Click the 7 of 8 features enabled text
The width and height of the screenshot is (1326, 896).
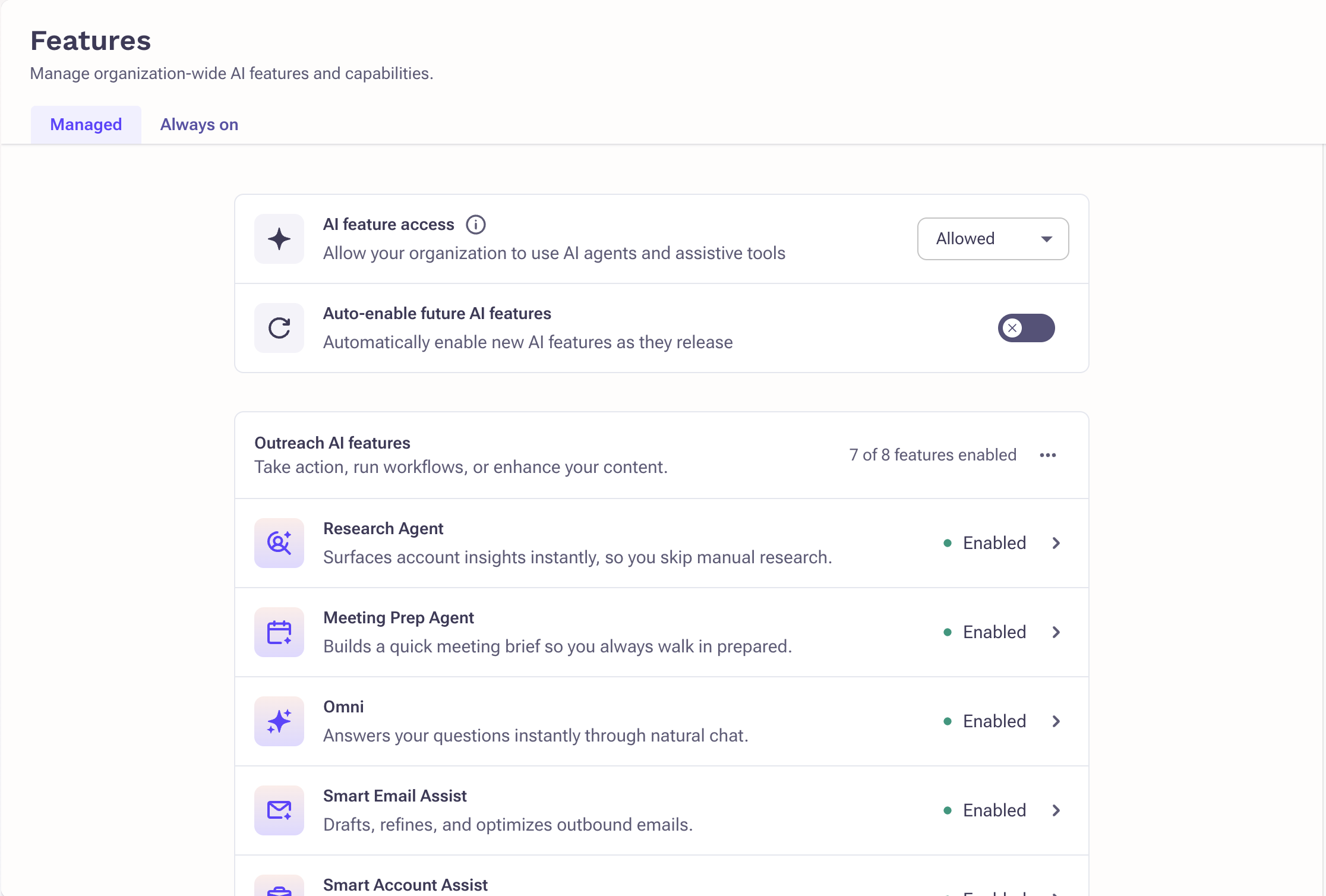(933, 455)
